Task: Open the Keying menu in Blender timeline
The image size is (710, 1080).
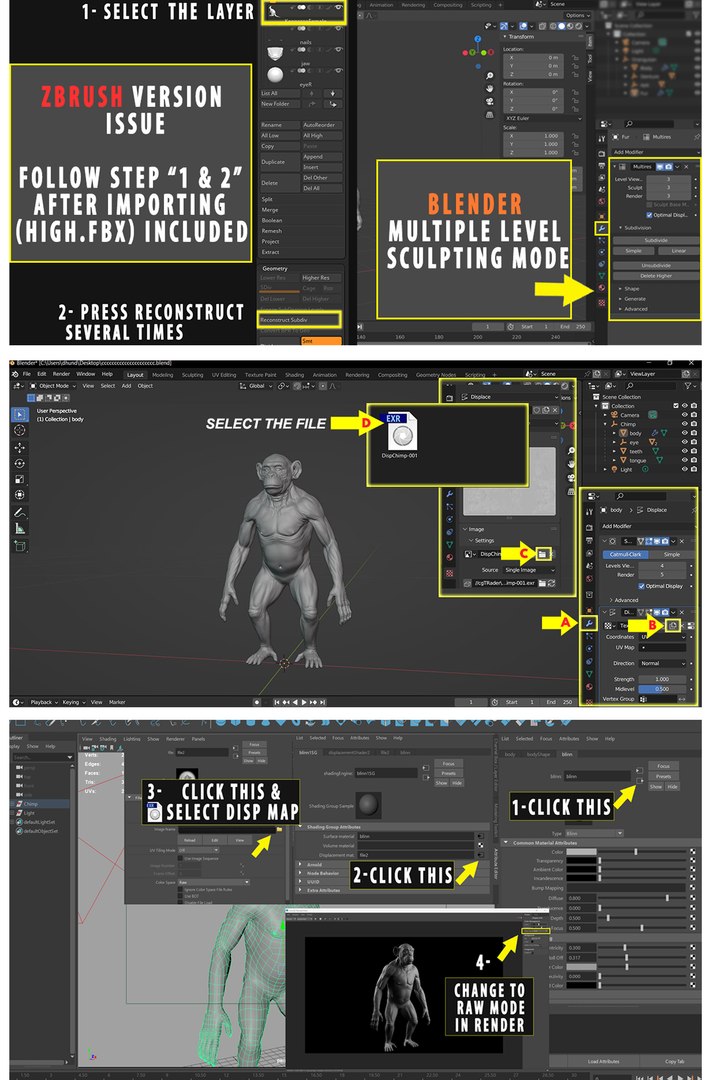Action: coord(72,702)
